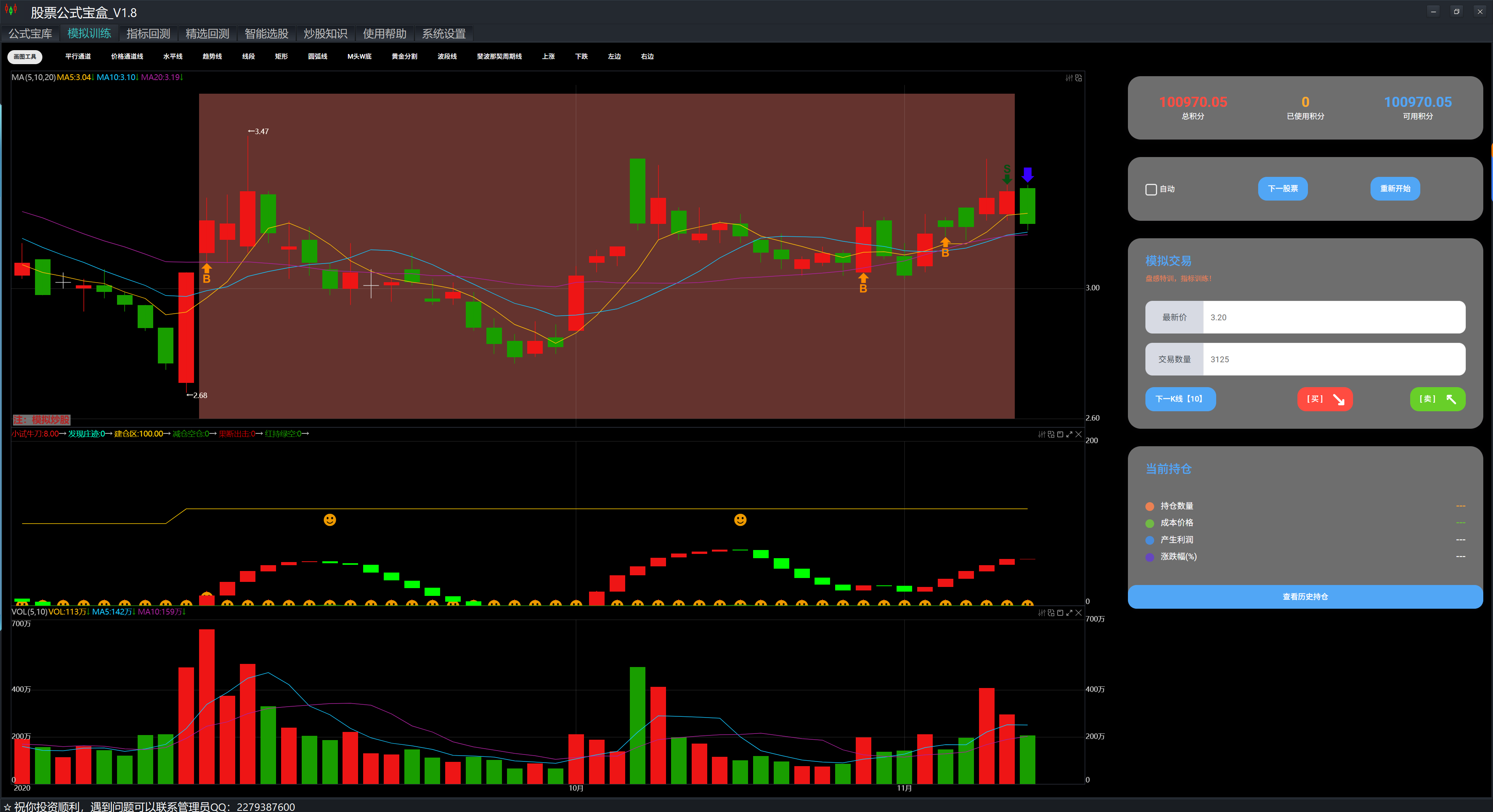
Task: Click the 下一股票 button
Action: point(1282,189)
